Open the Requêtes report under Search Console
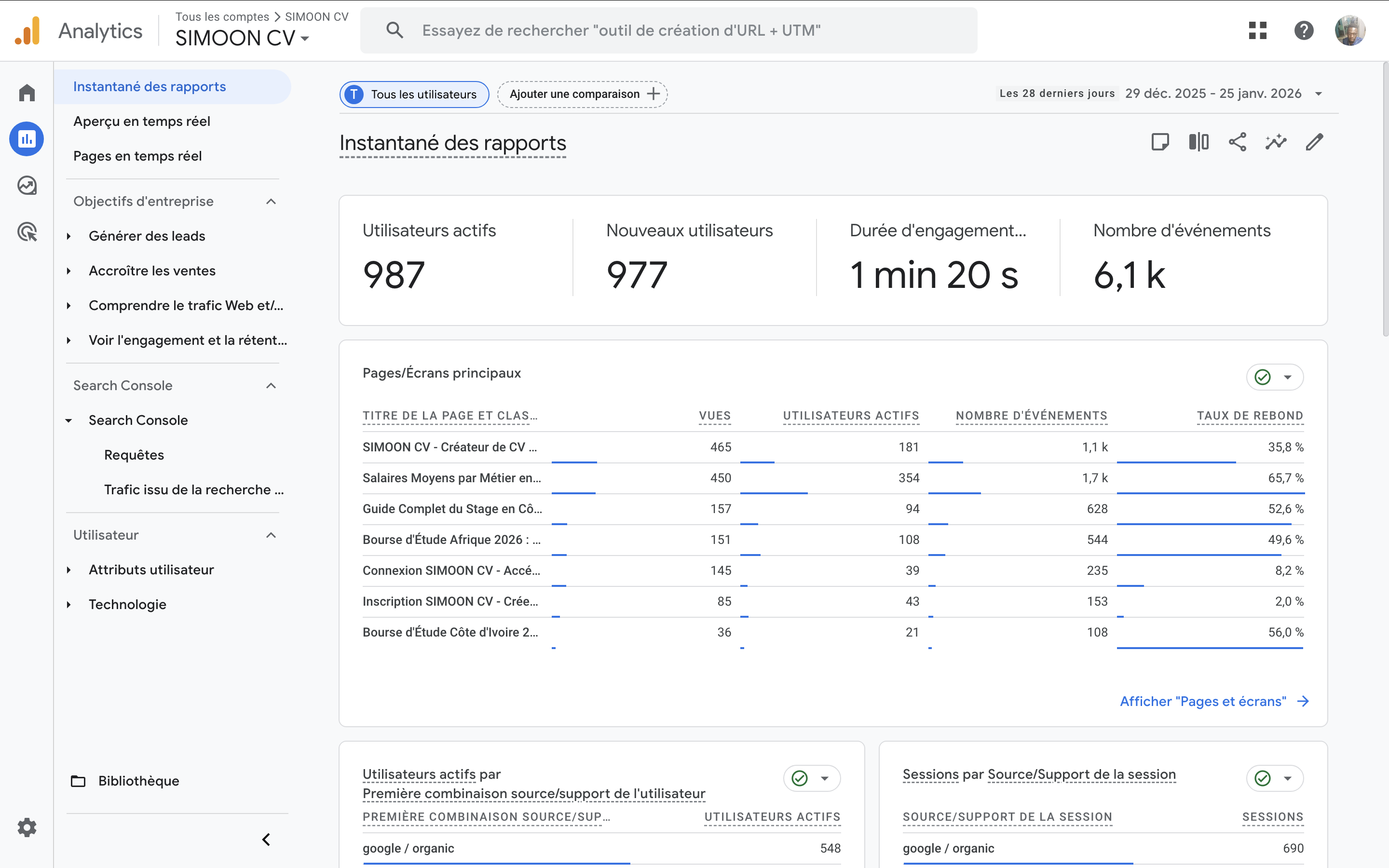Viewport: 1389px width, 868px height. (134, 455)
